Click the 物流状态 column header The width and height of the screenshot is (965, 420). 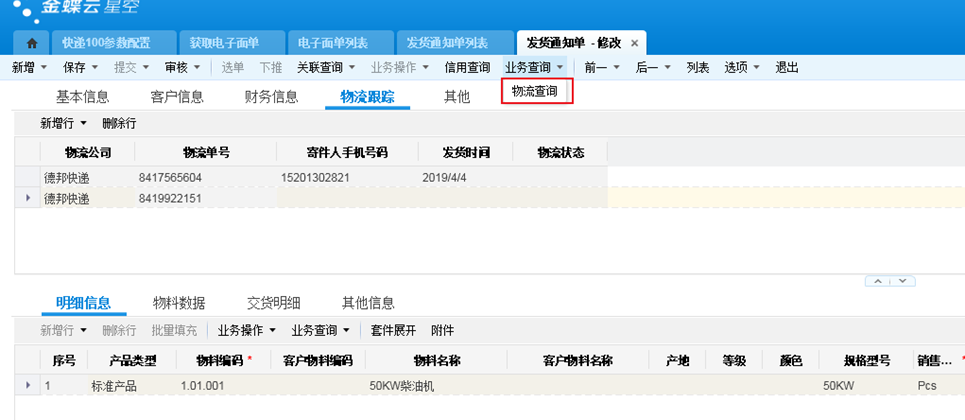pyautogui.click(x=560, y=153)
